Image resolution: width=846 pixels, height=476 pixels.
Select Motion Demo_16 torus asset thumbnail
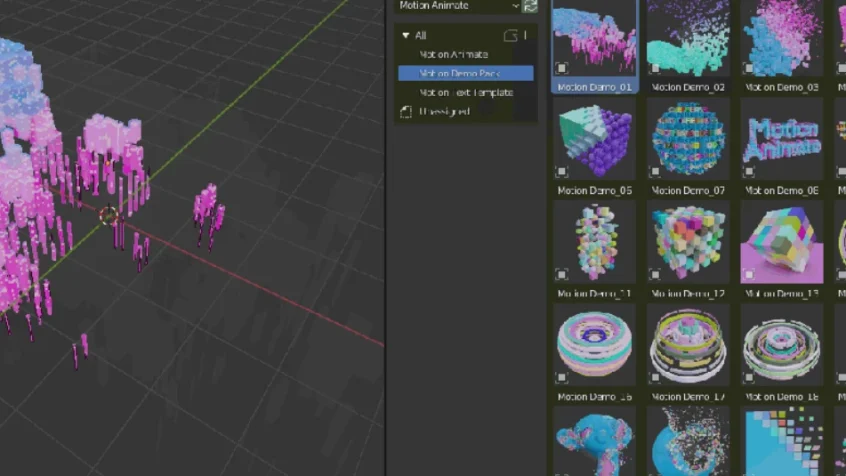595,345
